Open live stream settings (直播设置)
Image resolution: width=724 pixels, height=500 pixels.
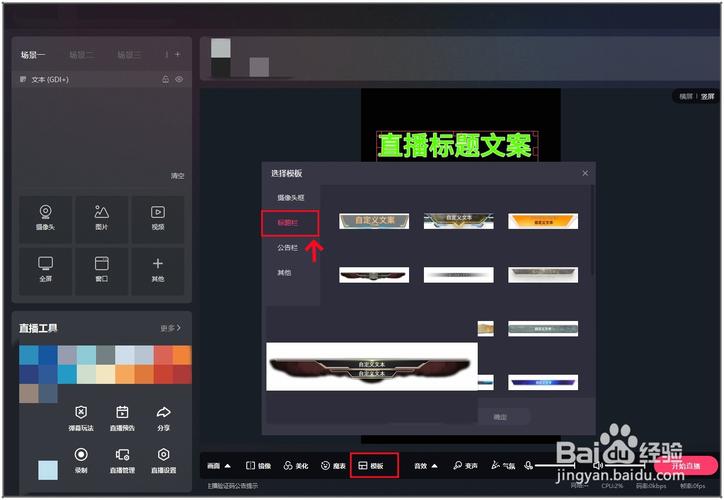pos(163,460)
